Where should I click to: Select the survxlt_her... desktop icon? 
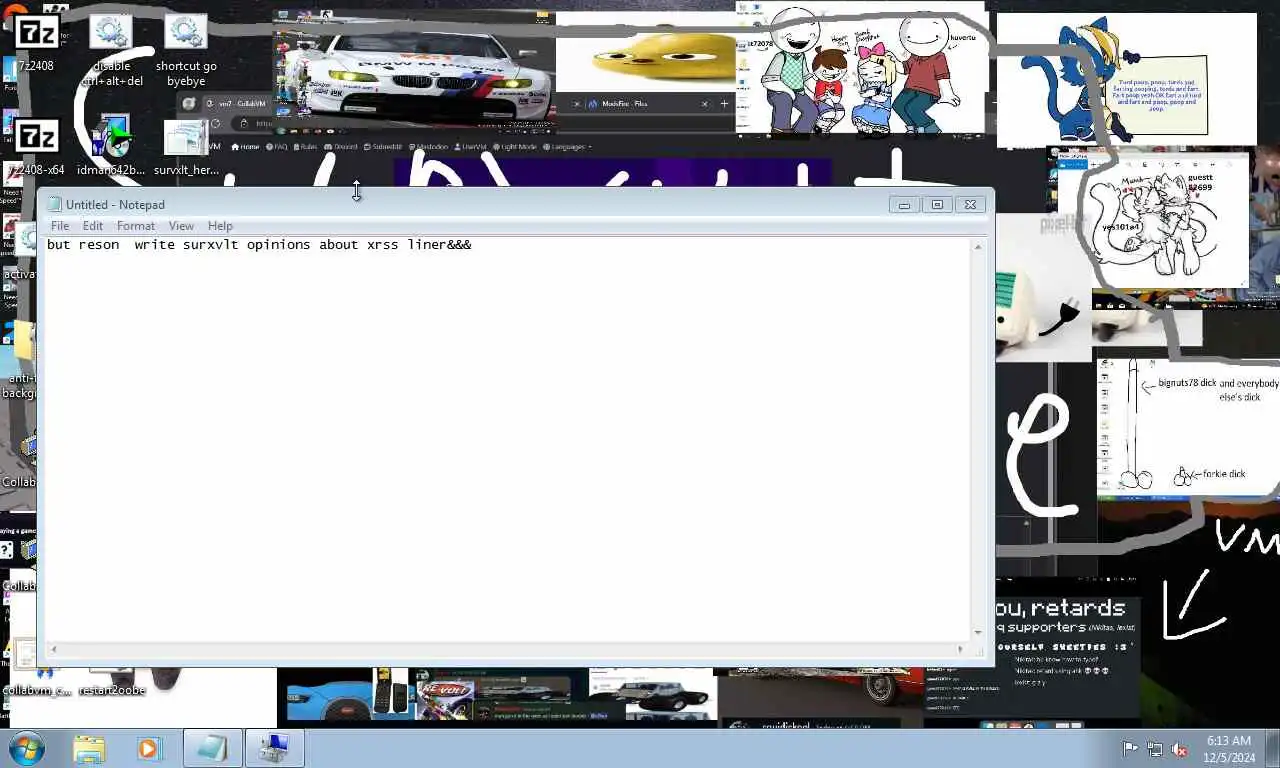pos(186,147)
